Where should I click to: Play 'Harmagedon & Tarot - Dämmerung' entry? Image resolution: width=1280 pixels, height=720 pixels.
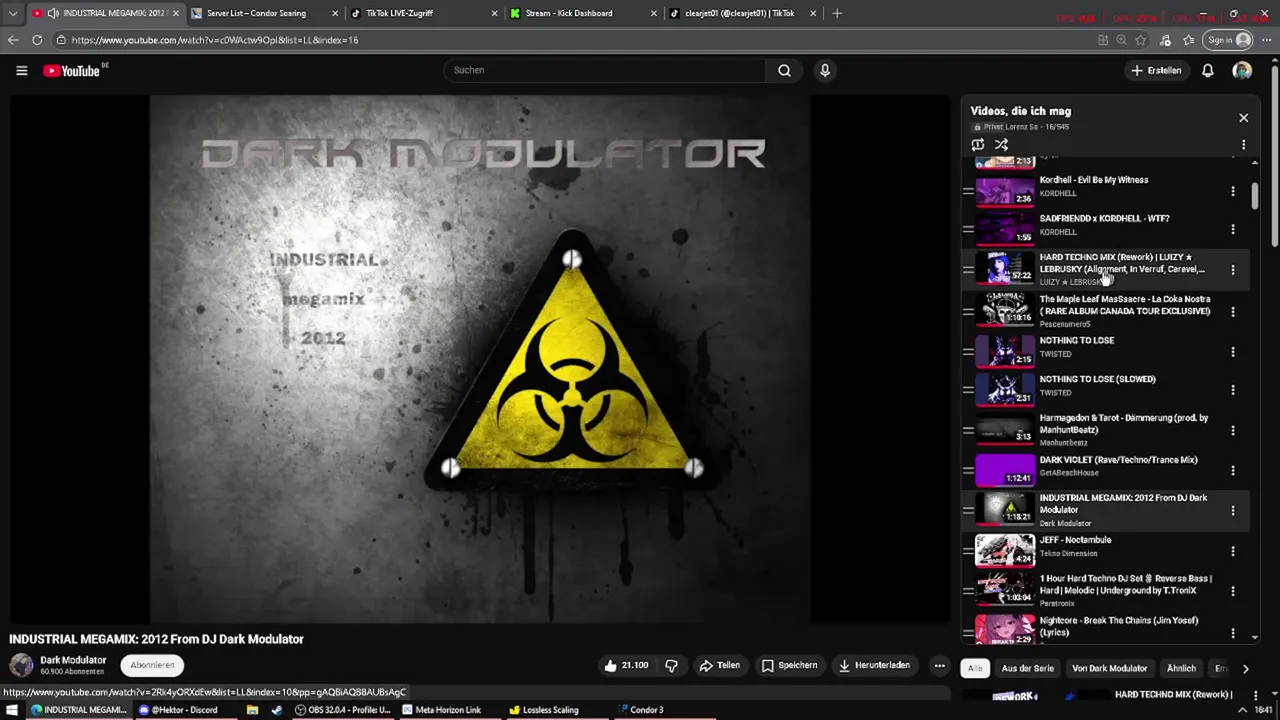click(x=1124, y=424)
